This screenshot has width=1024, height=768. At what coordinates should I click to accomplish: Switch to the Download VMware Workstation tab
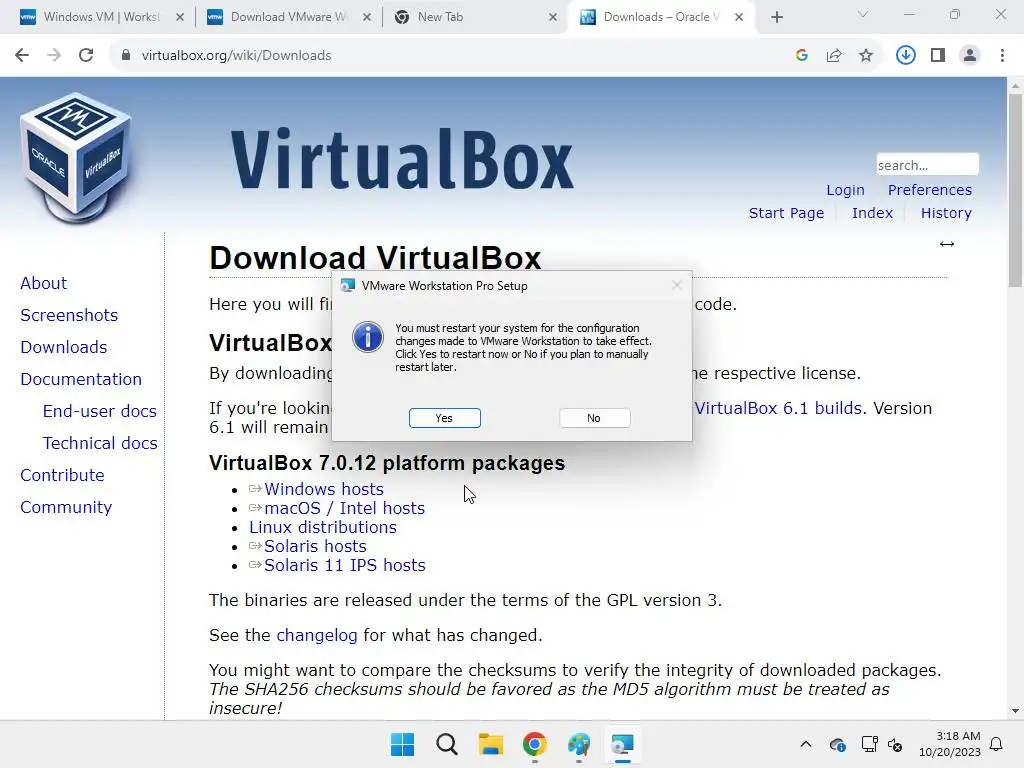[x=289, y=17]
